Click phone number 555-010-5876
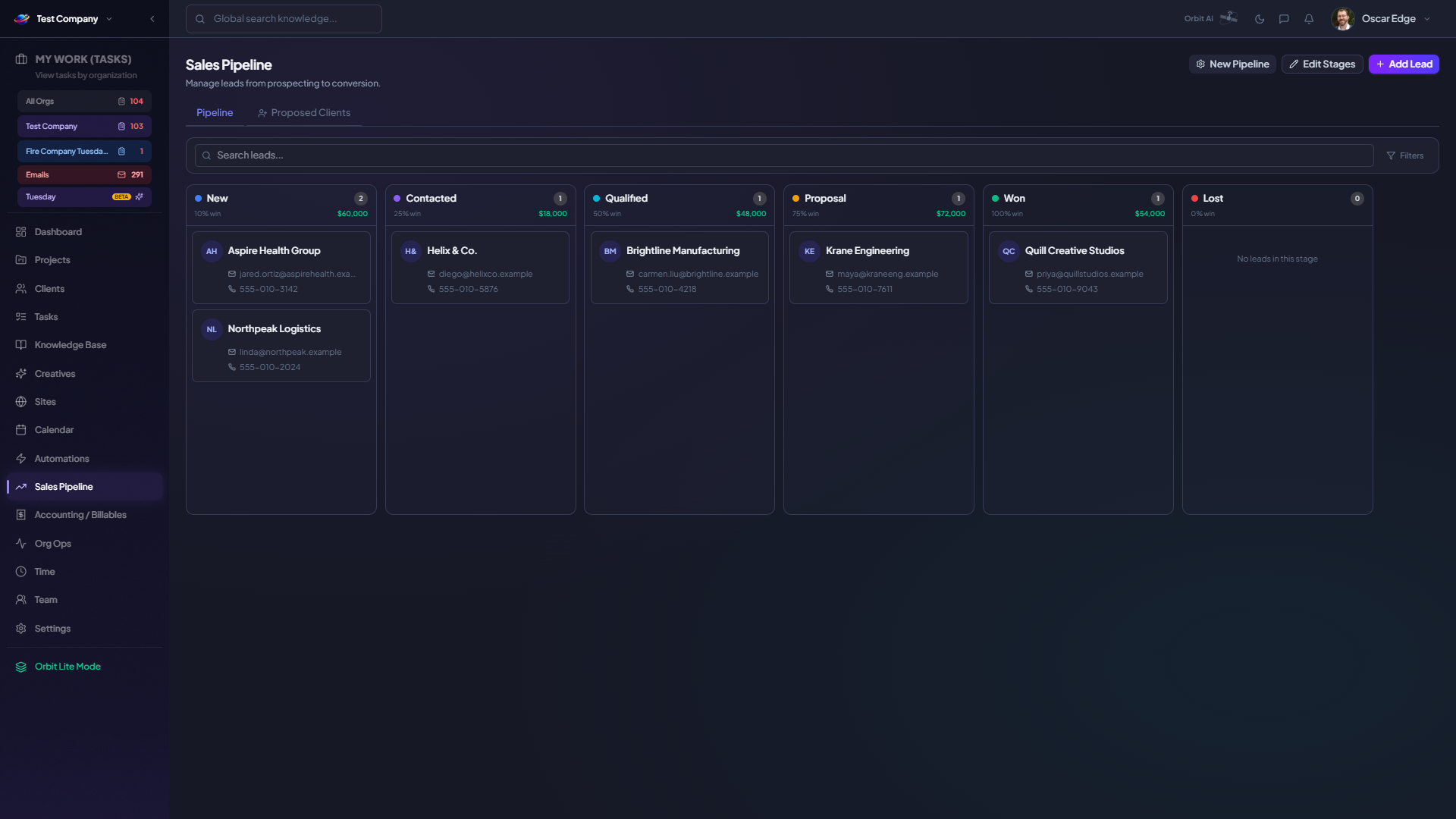 coord(468,290)
